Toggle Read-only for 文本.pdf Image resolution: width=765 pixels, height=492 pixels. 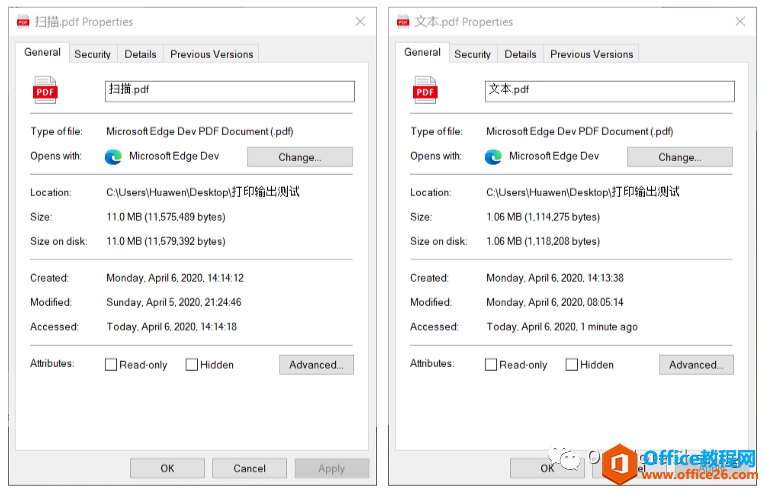click(x=491, y=365)
